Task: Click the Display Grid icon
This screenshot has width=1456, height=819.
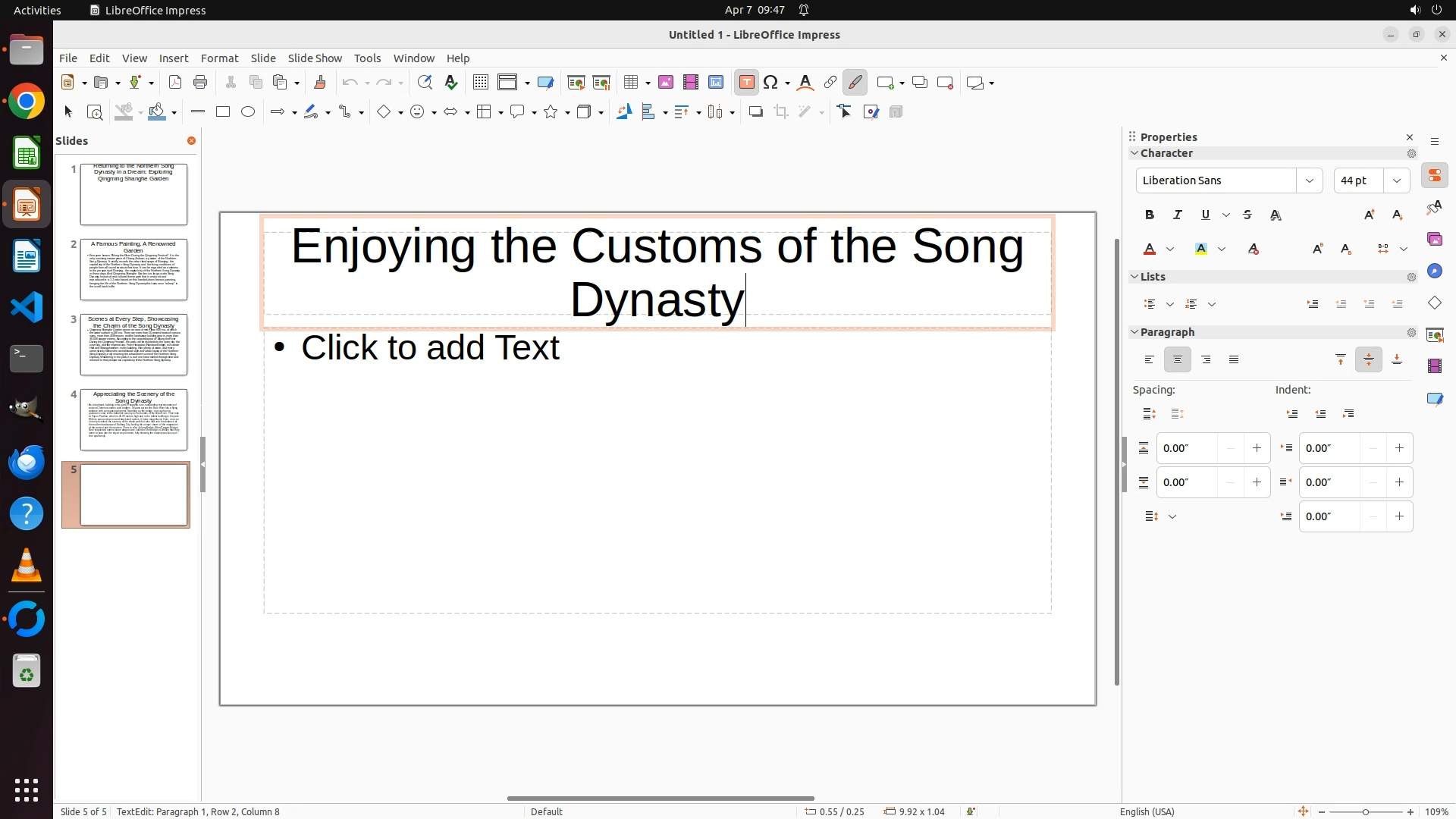Action: pos(481,83)
